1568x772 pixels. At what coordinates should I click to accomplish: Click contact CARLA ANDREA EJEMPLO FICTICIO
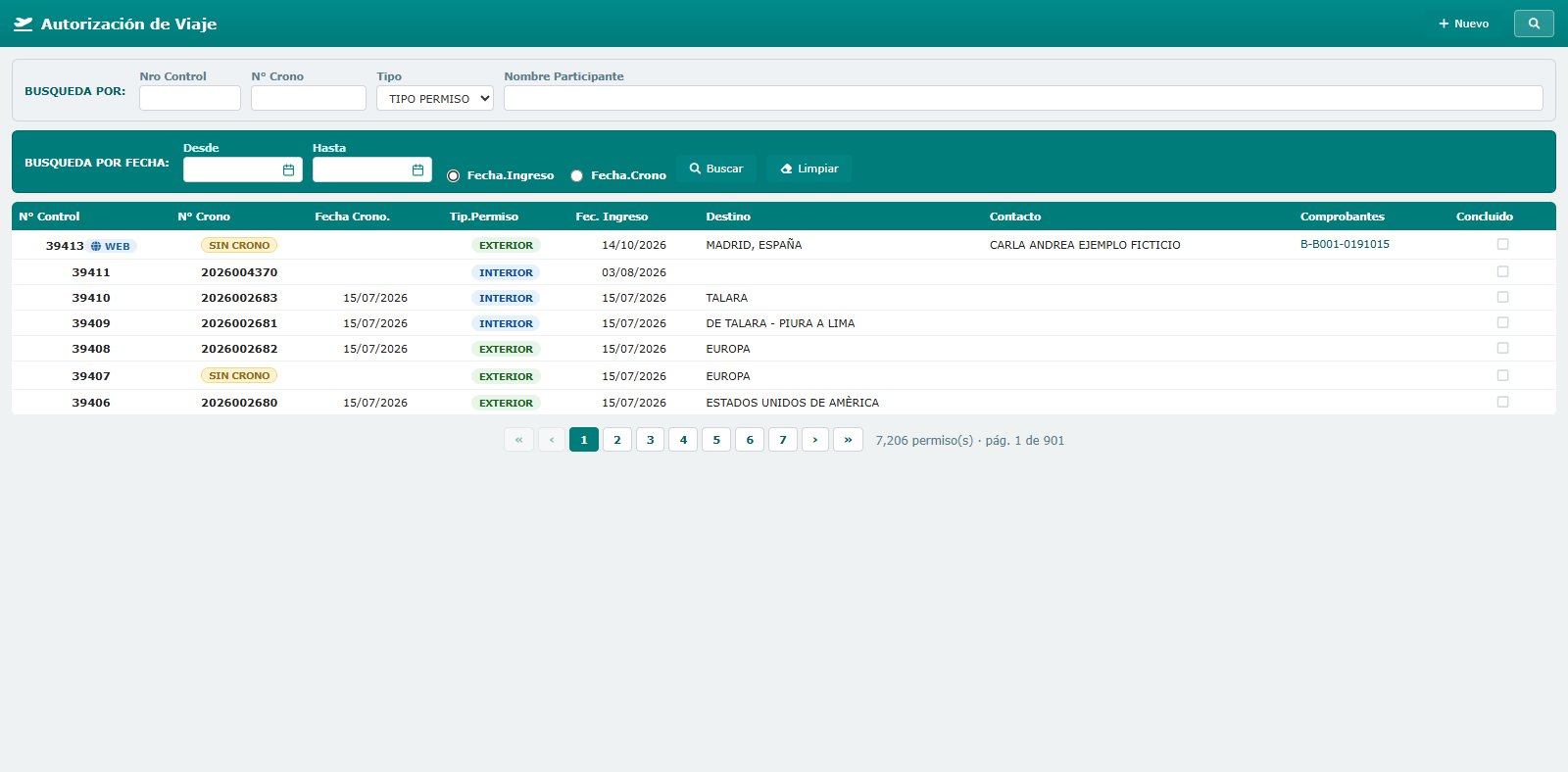coord(1085,245)
